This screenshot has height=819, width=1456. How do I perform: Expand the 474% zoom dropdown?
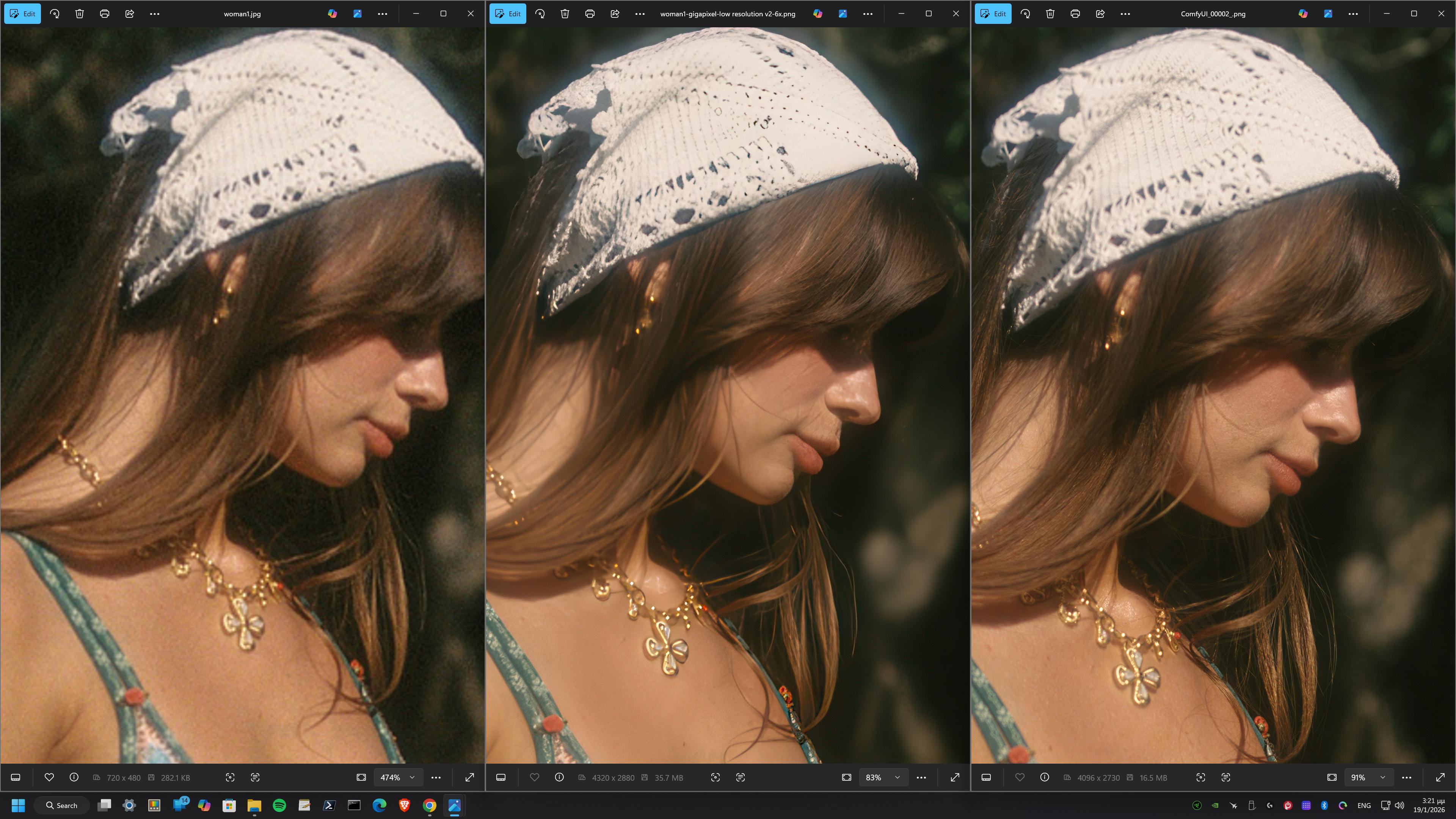[x=412, y=777]
